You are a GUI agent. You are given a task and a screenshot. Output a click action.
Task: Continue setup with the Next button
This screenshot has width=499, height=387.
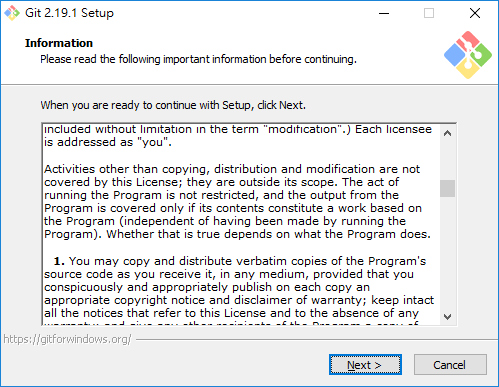pos(365,365)
